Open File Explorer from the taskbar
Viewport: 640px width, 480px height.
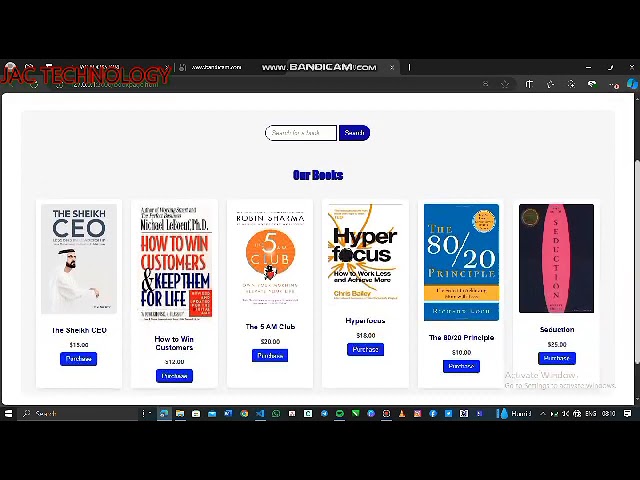(180, 413)
